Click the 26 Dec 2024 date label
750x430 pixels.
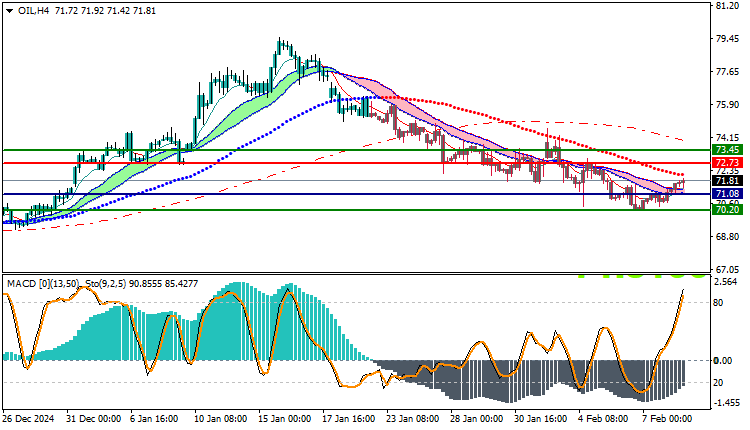pyautogui.click(x=28, y=419)
